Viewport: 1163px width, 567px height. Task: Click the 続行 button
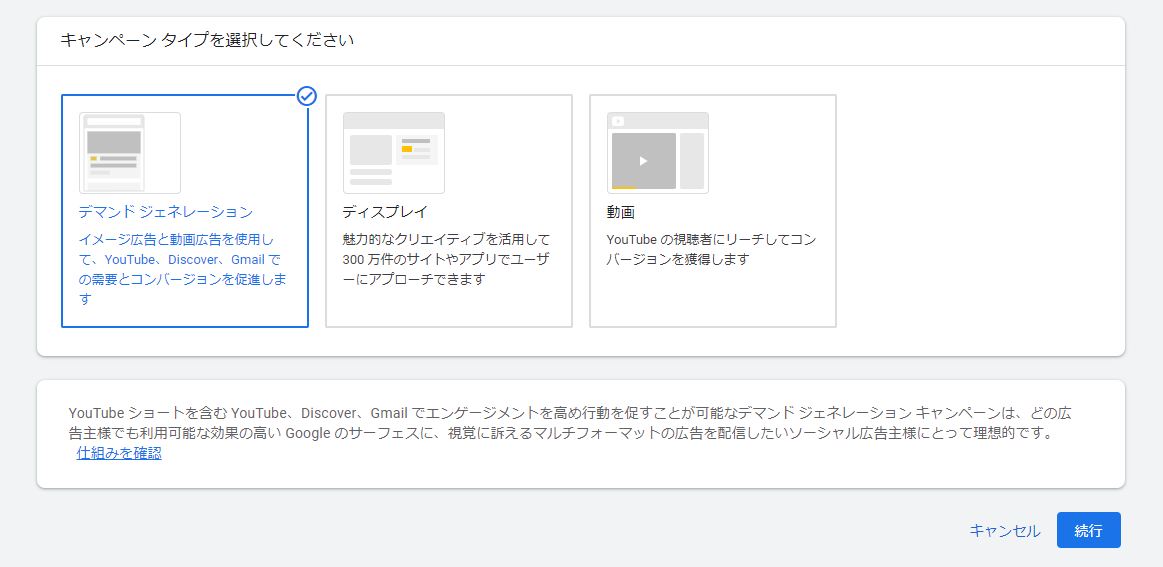(1088, 531)
